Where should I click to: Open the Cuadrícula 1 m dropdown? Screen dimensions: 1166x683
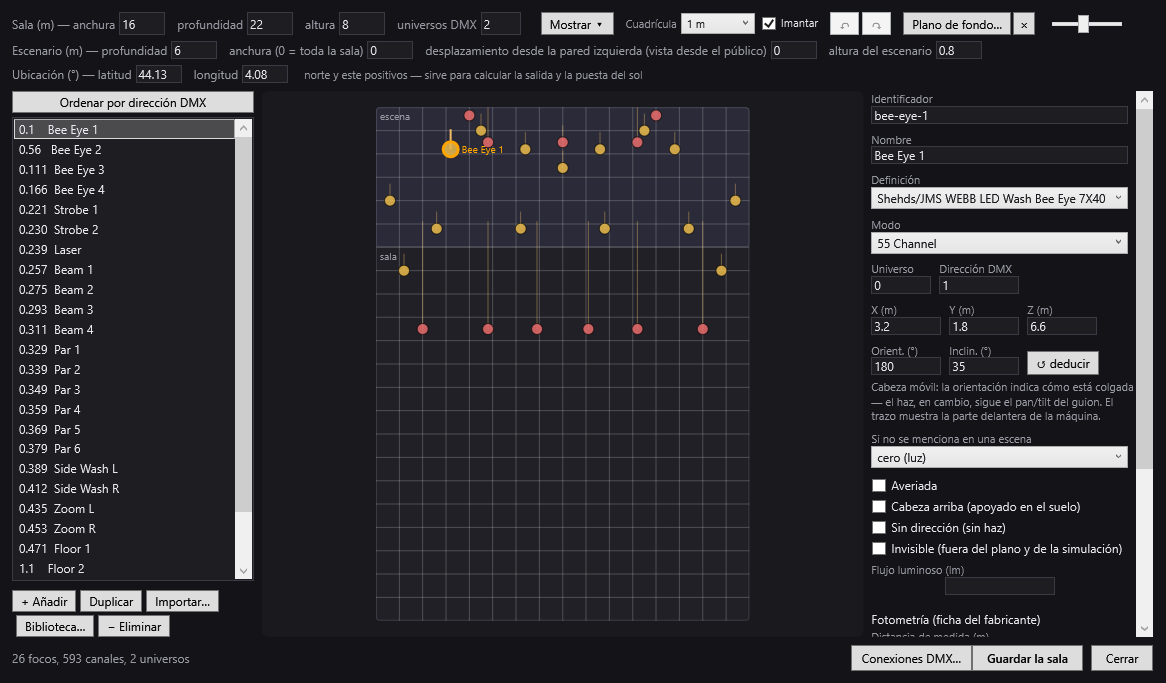pos(718,24)
